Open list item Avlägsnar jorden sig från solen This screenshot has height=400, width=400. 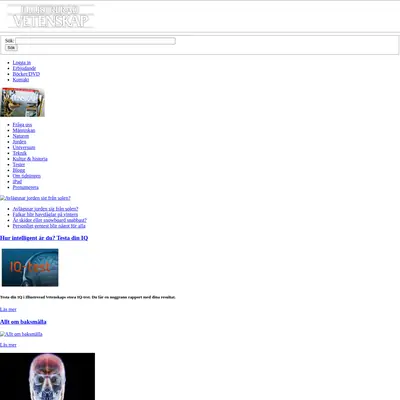(x=45, y=209)
